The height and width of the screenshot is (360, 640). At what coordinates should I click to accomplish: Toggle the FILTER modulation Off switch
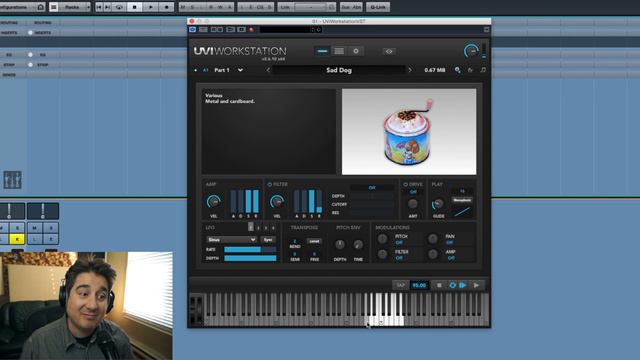[x=399, y=258]
